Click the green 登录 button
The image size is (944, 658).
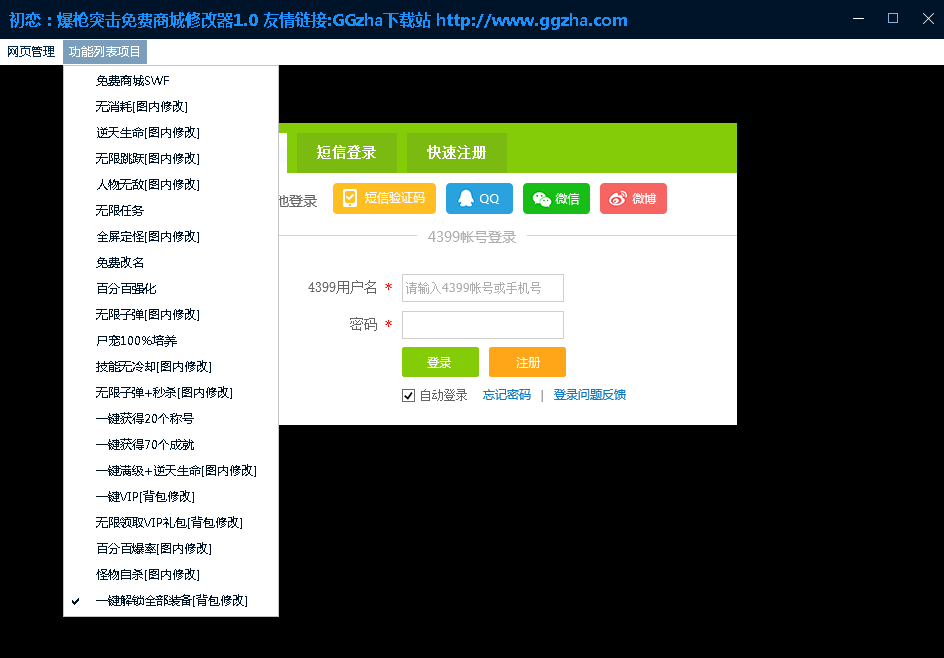pyautogui.click(x=441, y=362)
